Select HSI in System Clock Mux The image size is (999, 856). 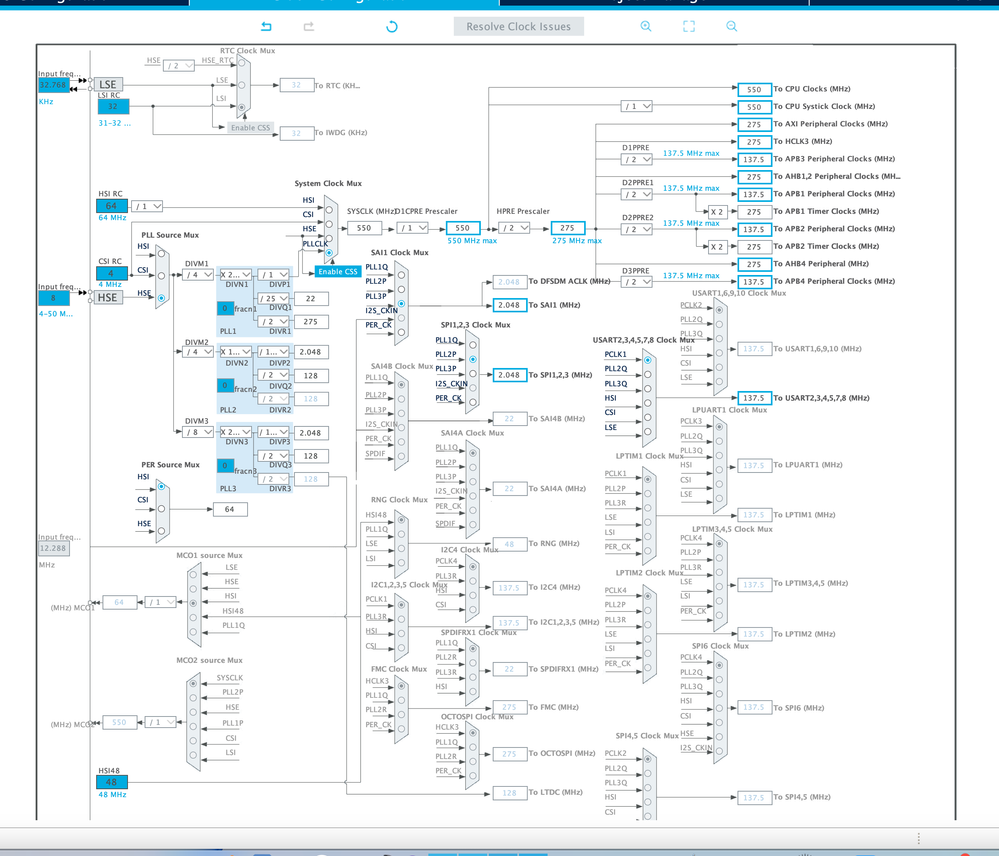pos(329,210)
